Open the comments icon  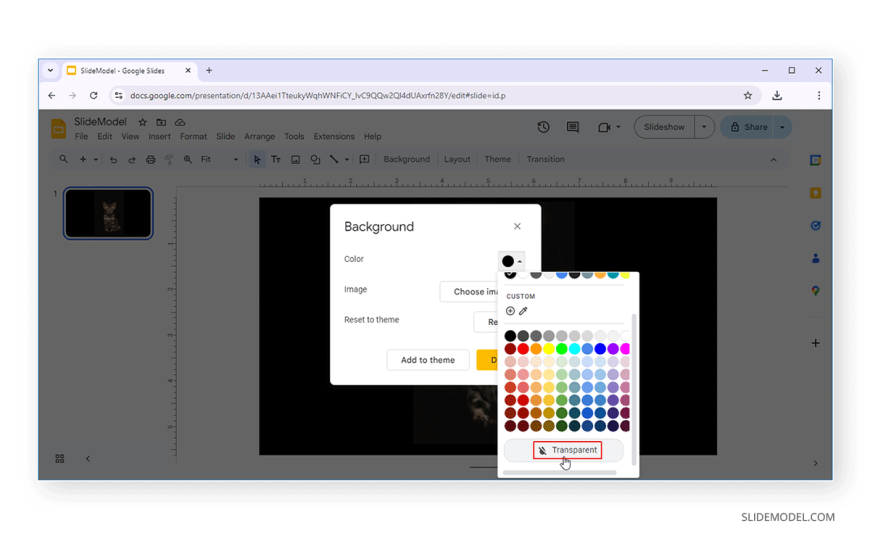[x=573, y=127]
